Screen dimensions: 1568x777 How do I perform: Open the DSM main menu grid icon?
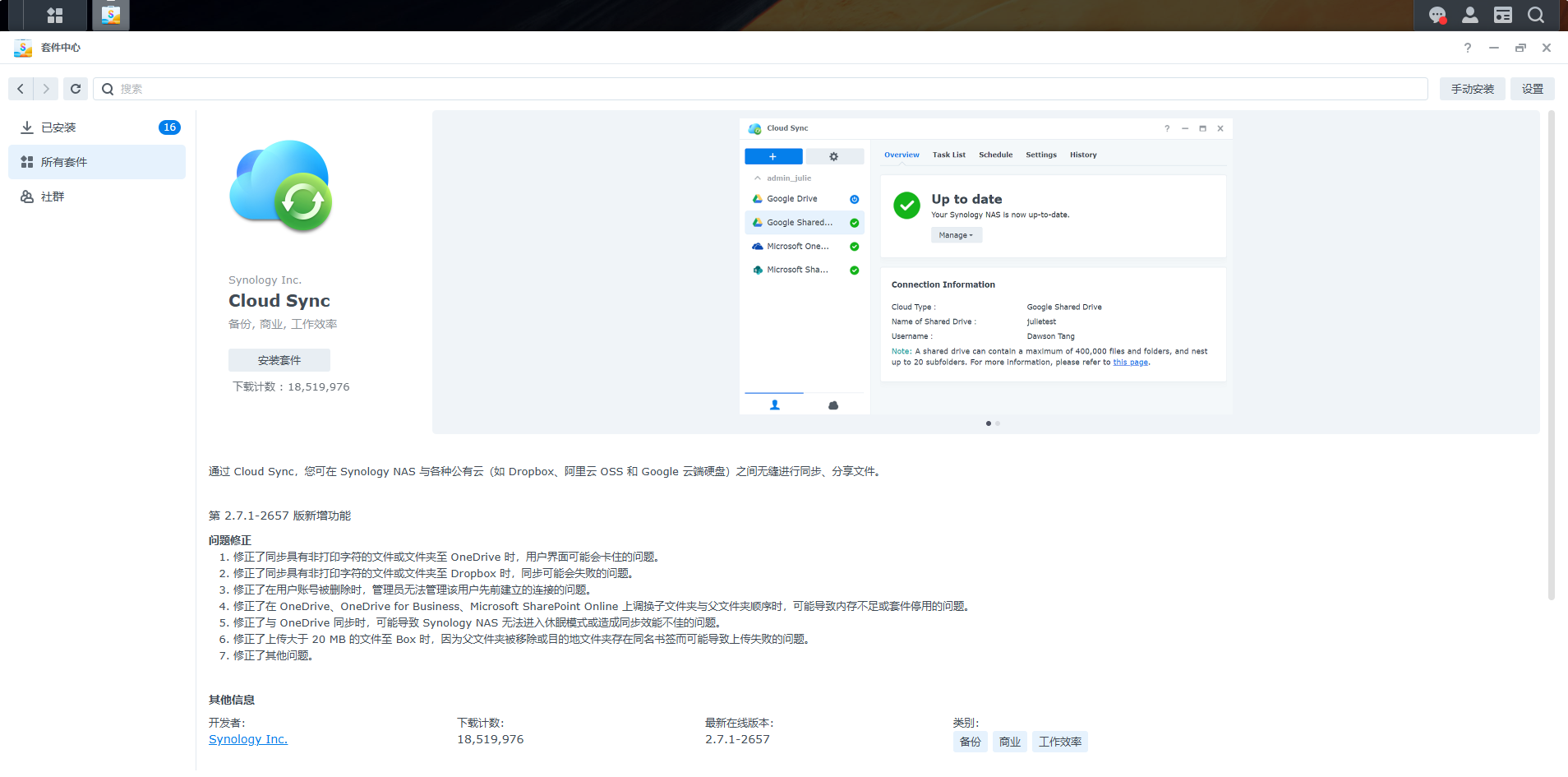[x=55, y=15]
